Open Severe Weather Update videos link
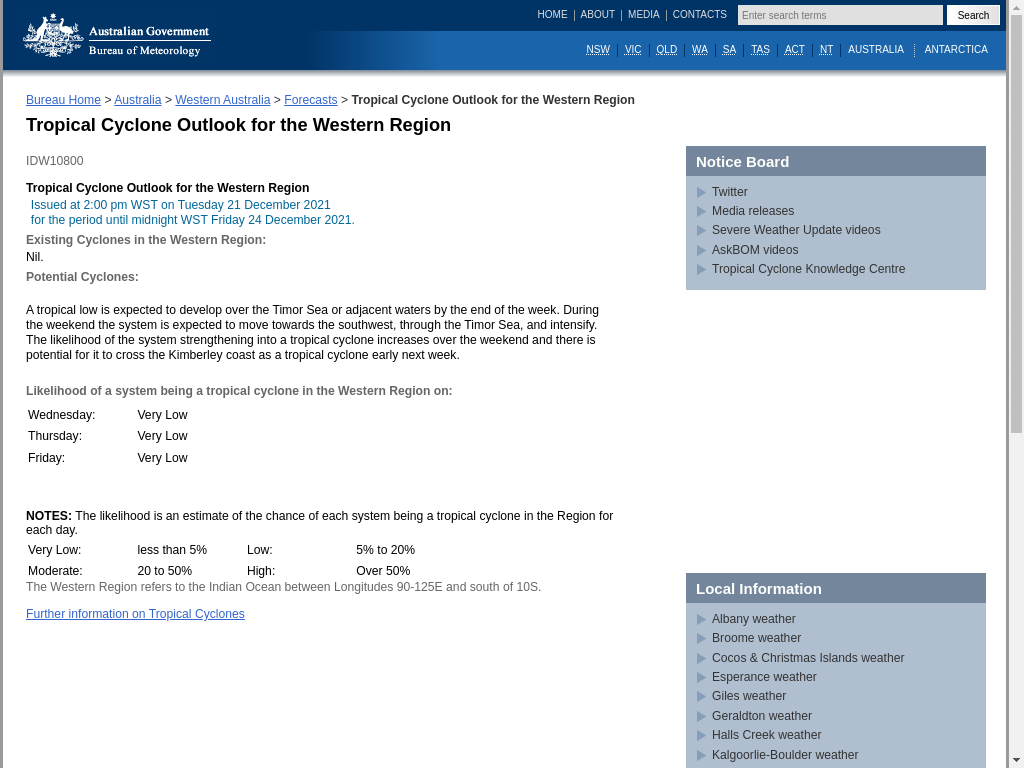Viewport: 1024px width, 768px height. pos(796,230)
